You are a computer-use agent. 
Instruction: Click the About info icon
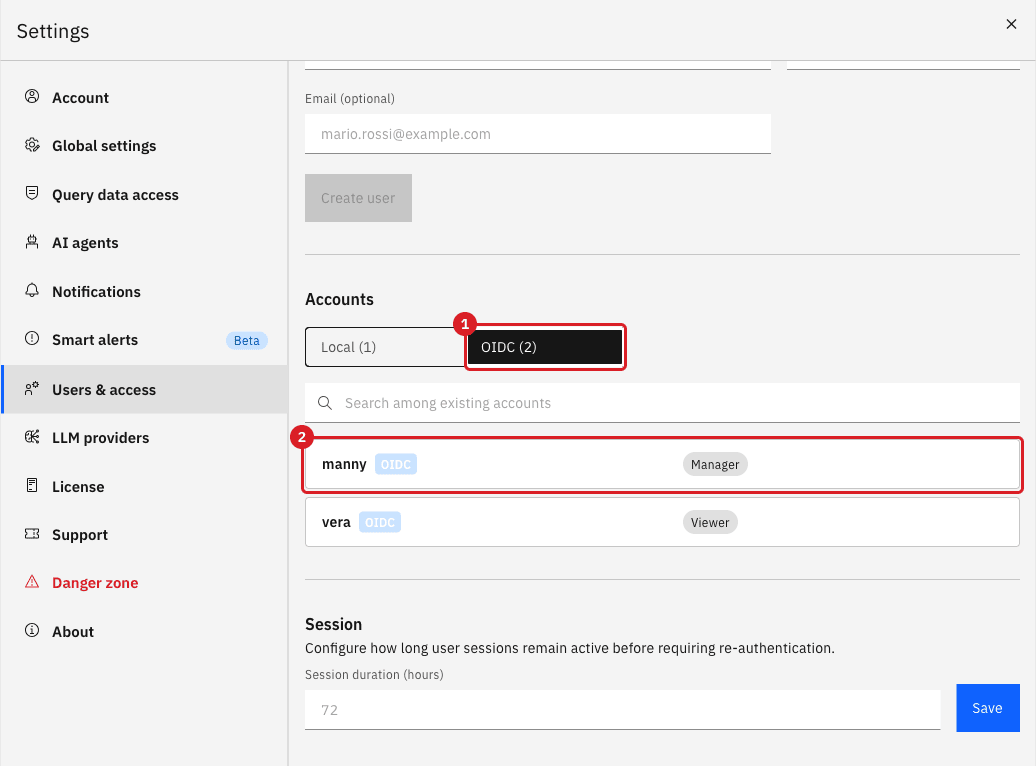(32, 631)
